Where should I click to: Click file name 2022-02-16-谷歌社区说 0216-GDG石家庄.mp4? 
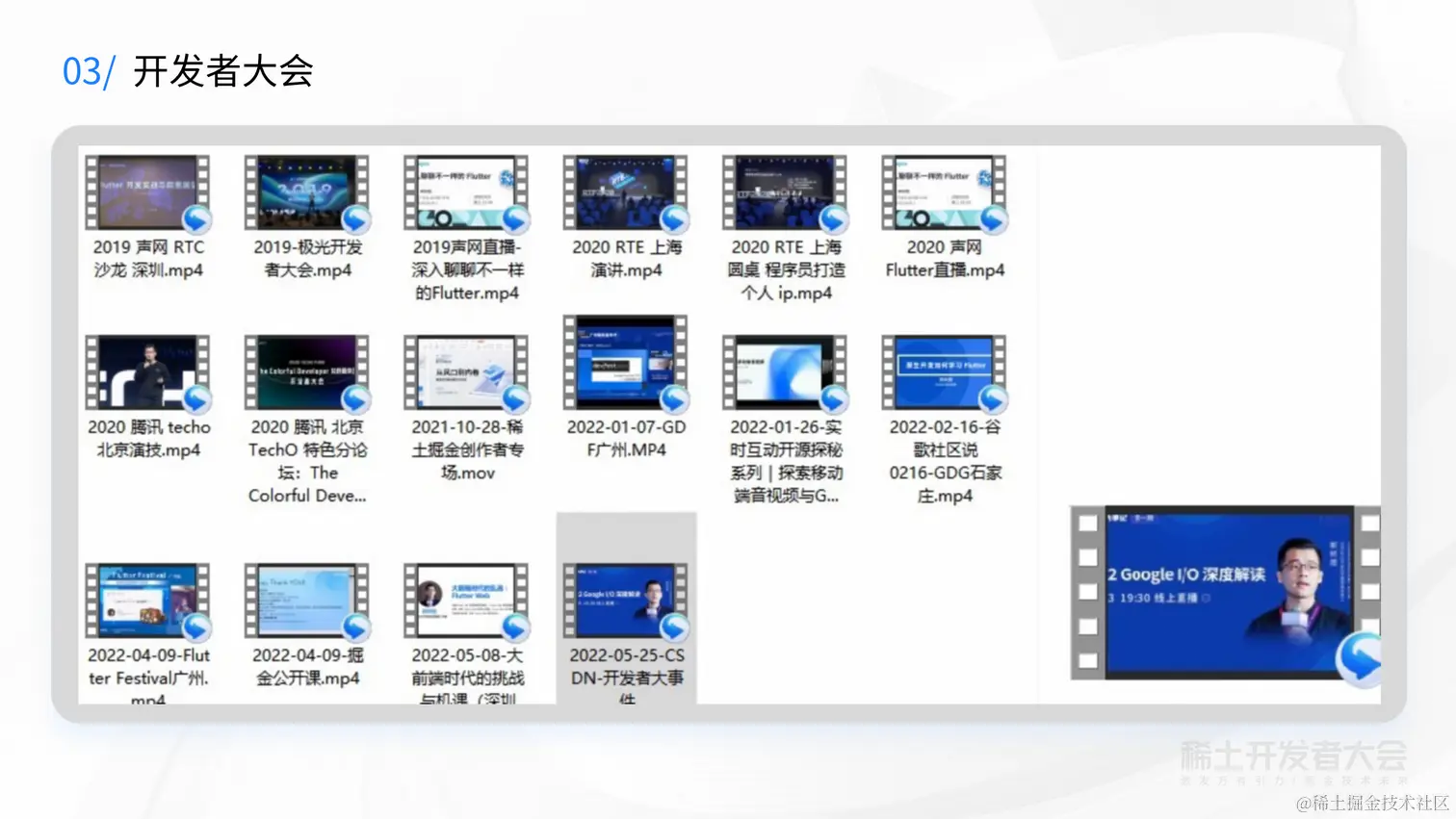[x=945, y=461]
